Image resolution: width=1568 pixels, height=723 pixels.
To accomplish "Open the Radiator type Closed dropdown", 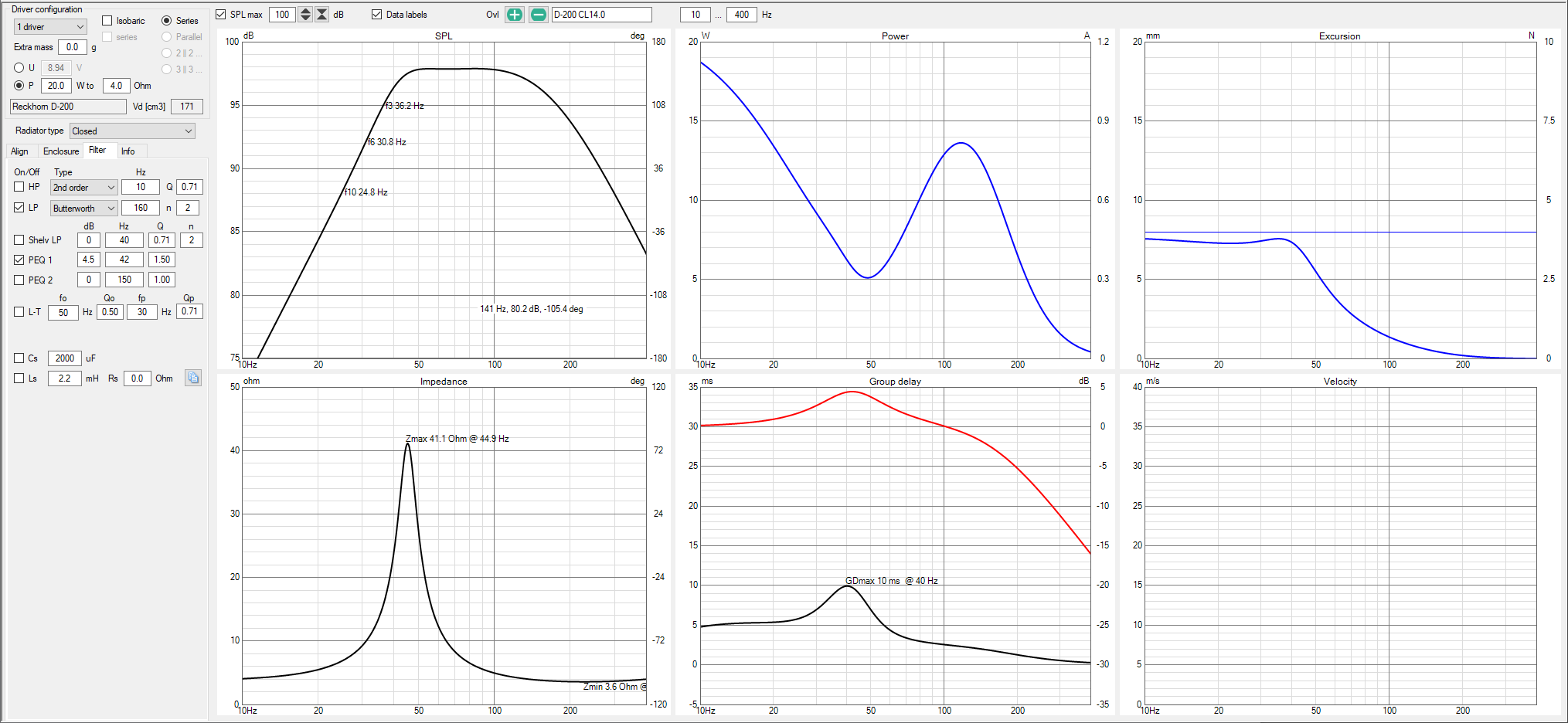I will point(132,131).
